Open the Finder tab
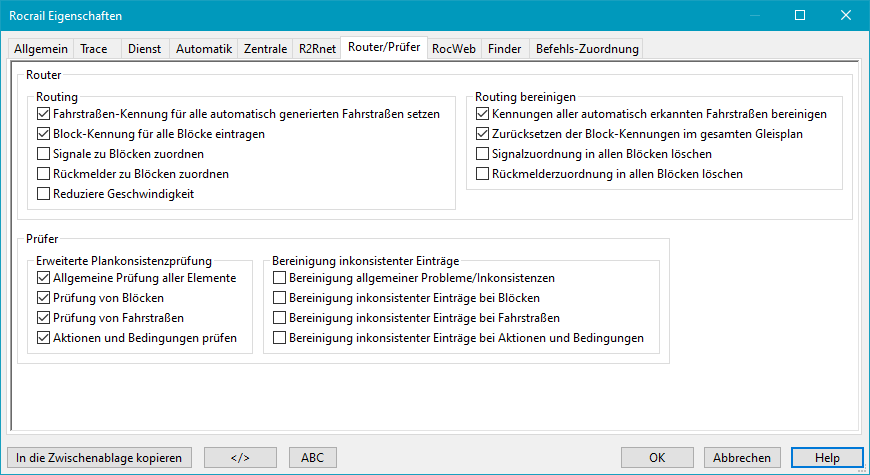The height and width of the screenshot is (475, 870). (x=504, y=48)
